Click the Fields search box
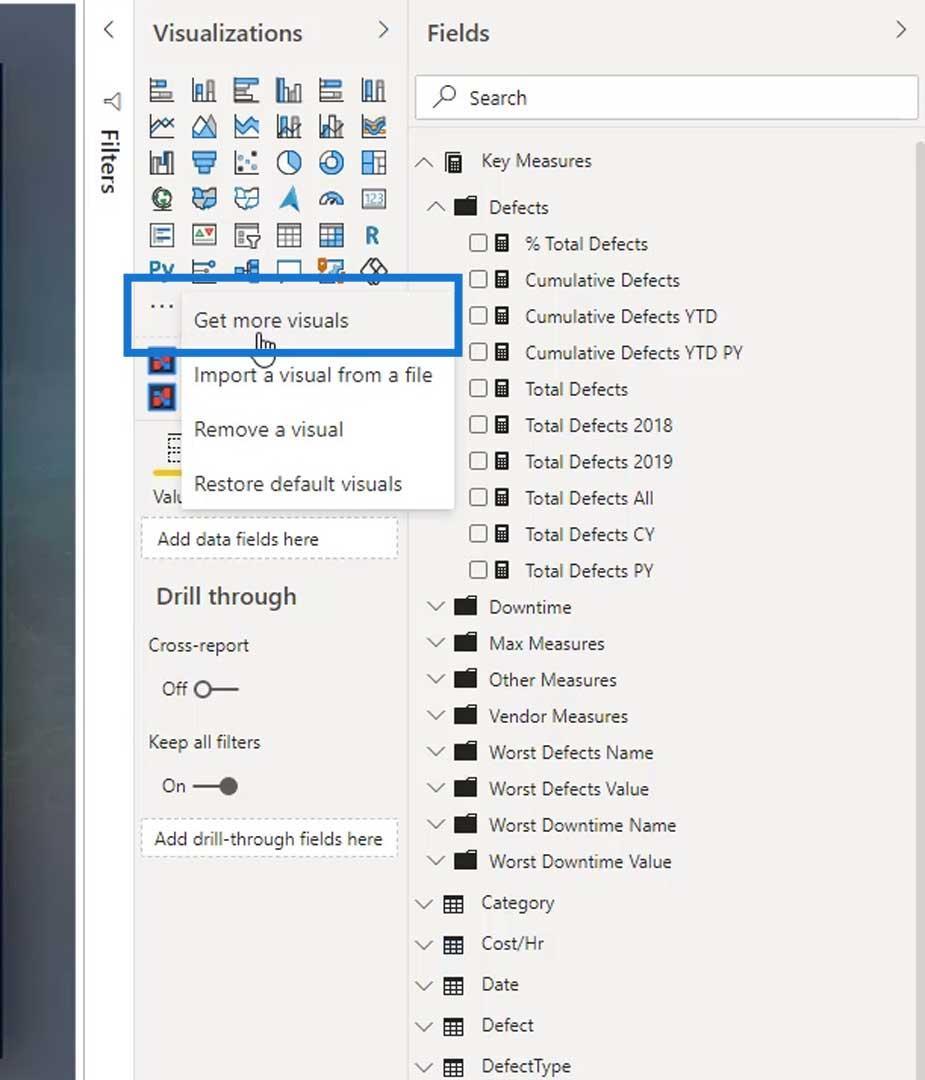This screenshot has height=1080, width=925. [666, 97]
